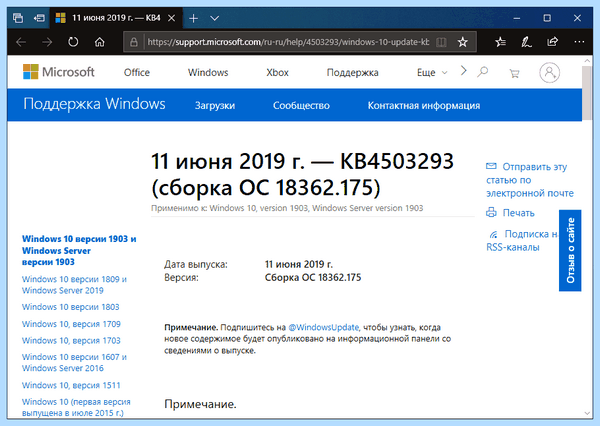Open Office in site navigation
600x426 pixels.
(137, 72)
